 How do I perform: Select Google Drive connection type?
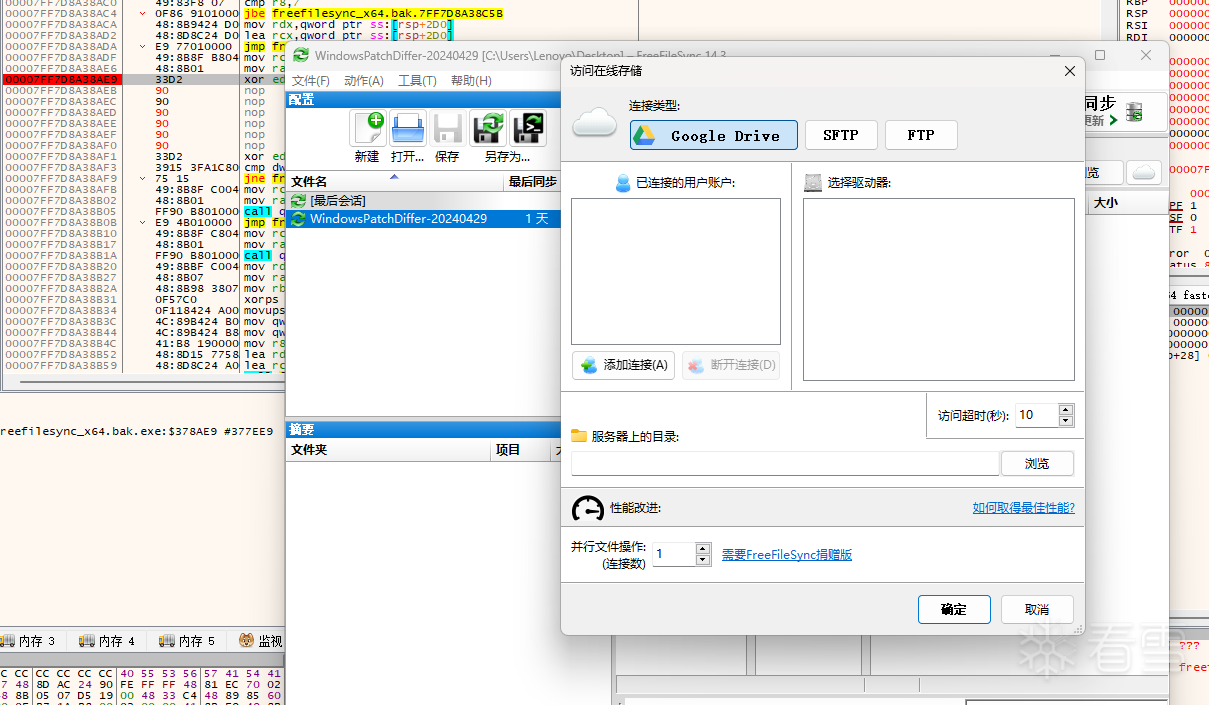(x=714, y=135)
